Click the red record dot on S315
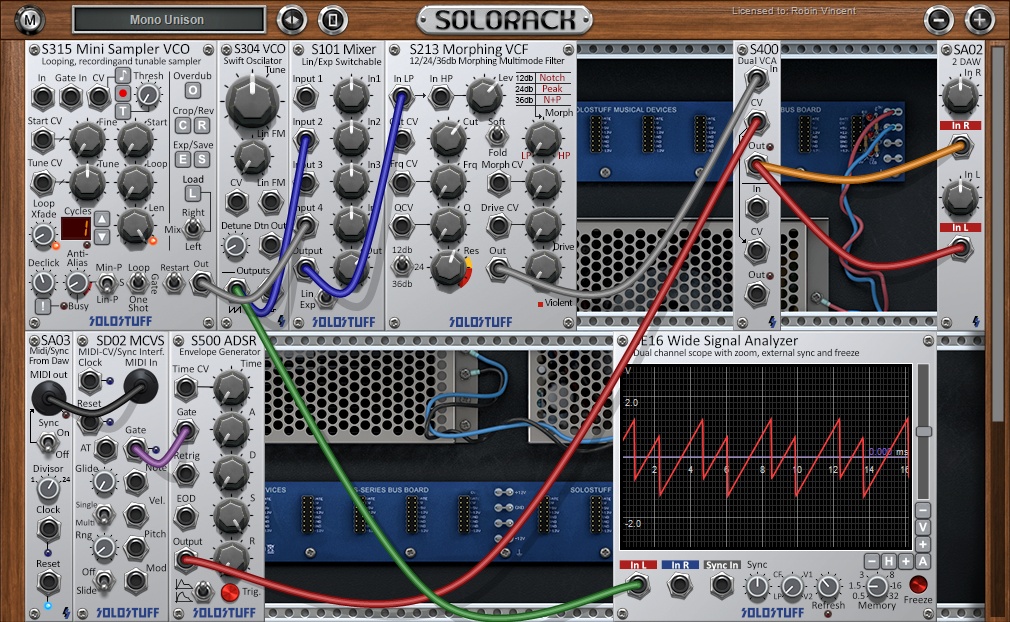 click(123, 93)
